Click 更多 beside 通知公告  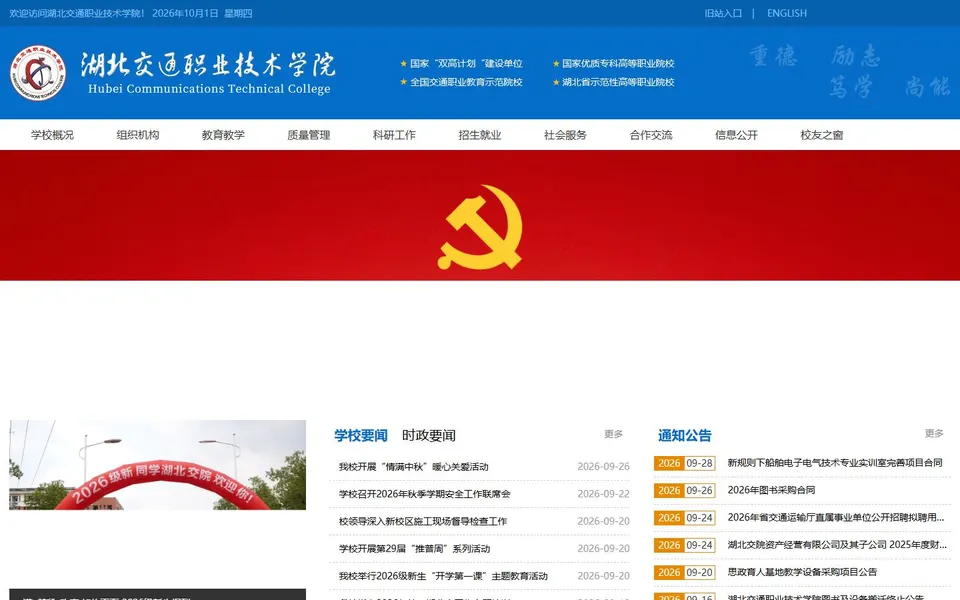pos(934,433)
